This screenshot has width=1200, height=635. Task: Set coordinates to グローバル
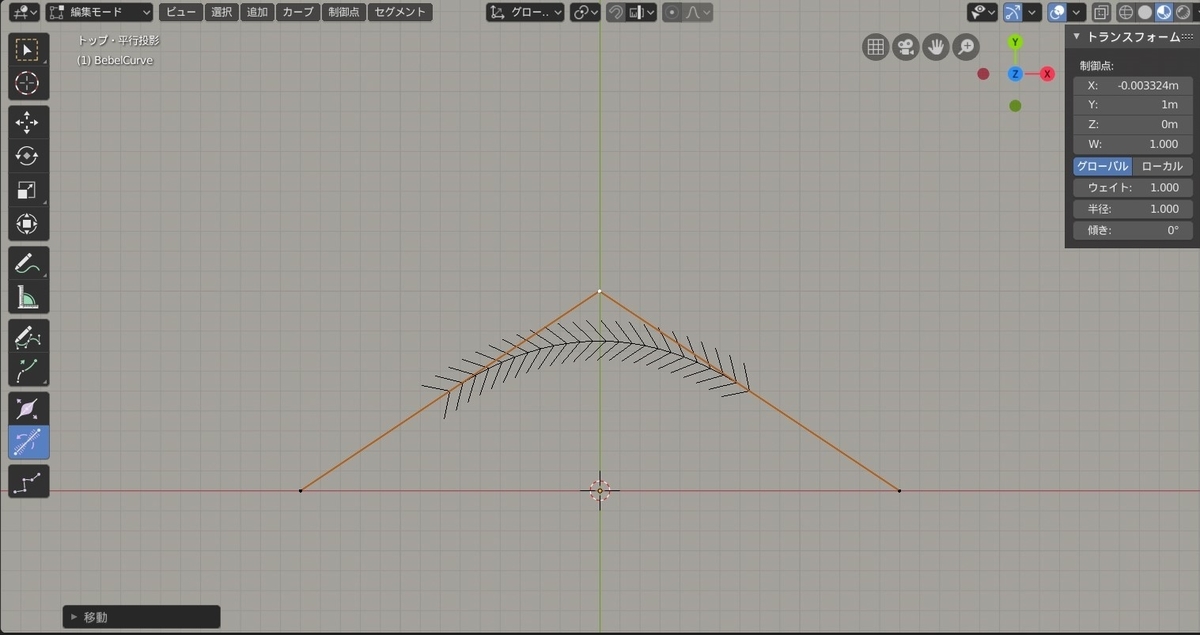[x=1102, y=166]
